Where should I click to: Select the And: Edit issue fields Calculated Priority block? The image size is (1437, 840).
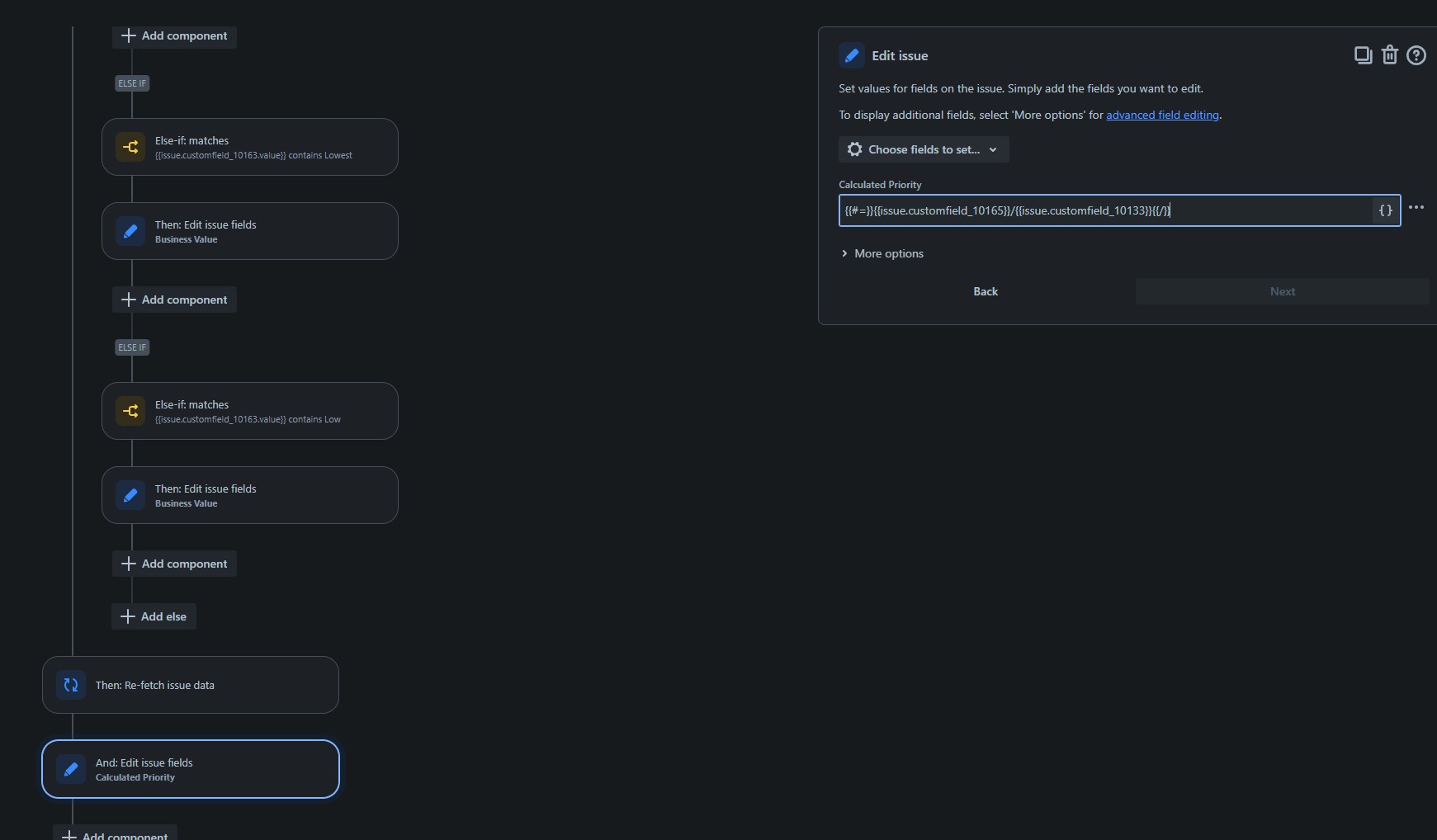click(190, 768)
